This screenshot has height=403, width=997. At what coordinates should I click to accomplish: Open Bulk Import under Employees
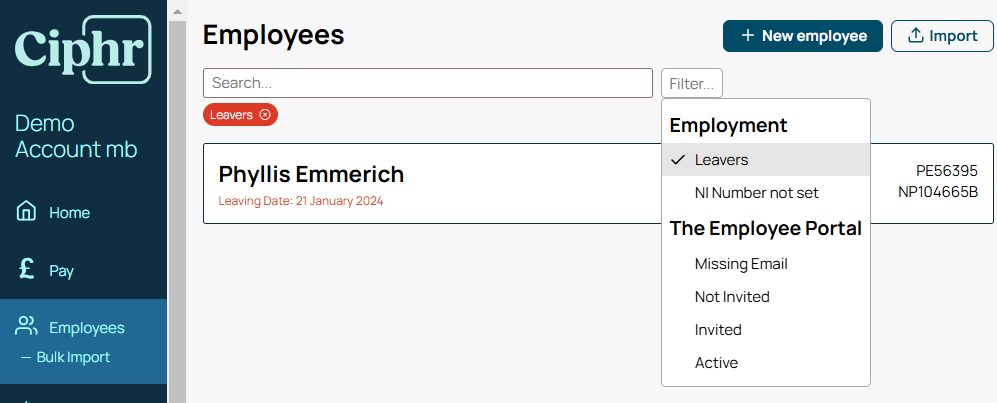coord(73,357)
